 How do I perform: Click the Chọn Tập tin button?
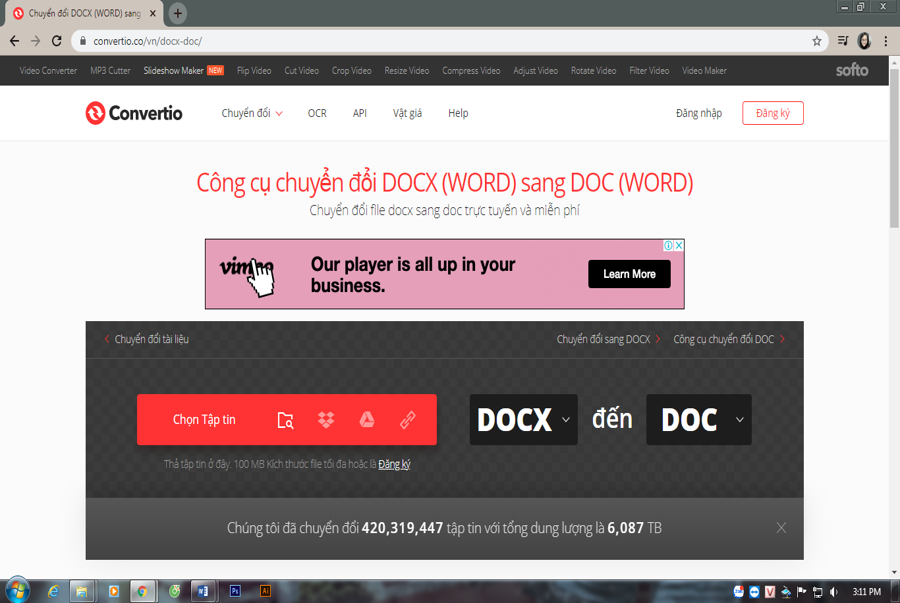coord(204,419)
